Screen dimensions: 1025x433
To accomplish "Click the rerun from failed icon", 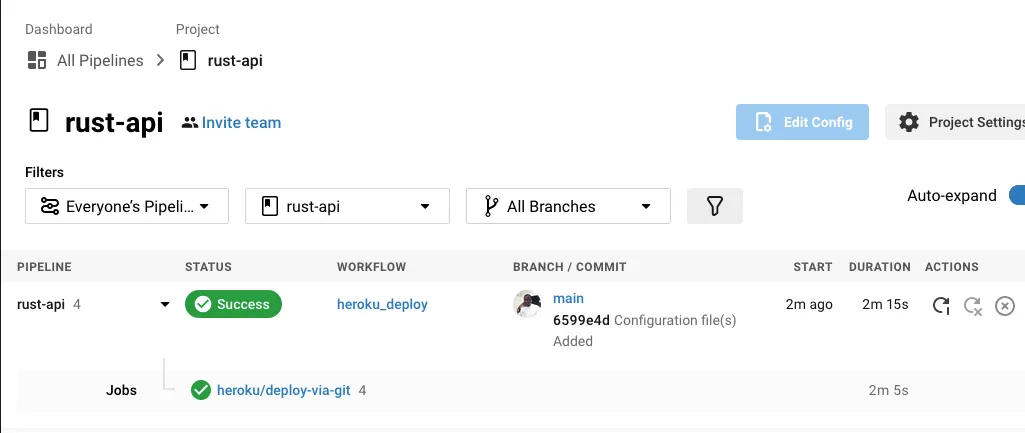I will tap(973, 305).
